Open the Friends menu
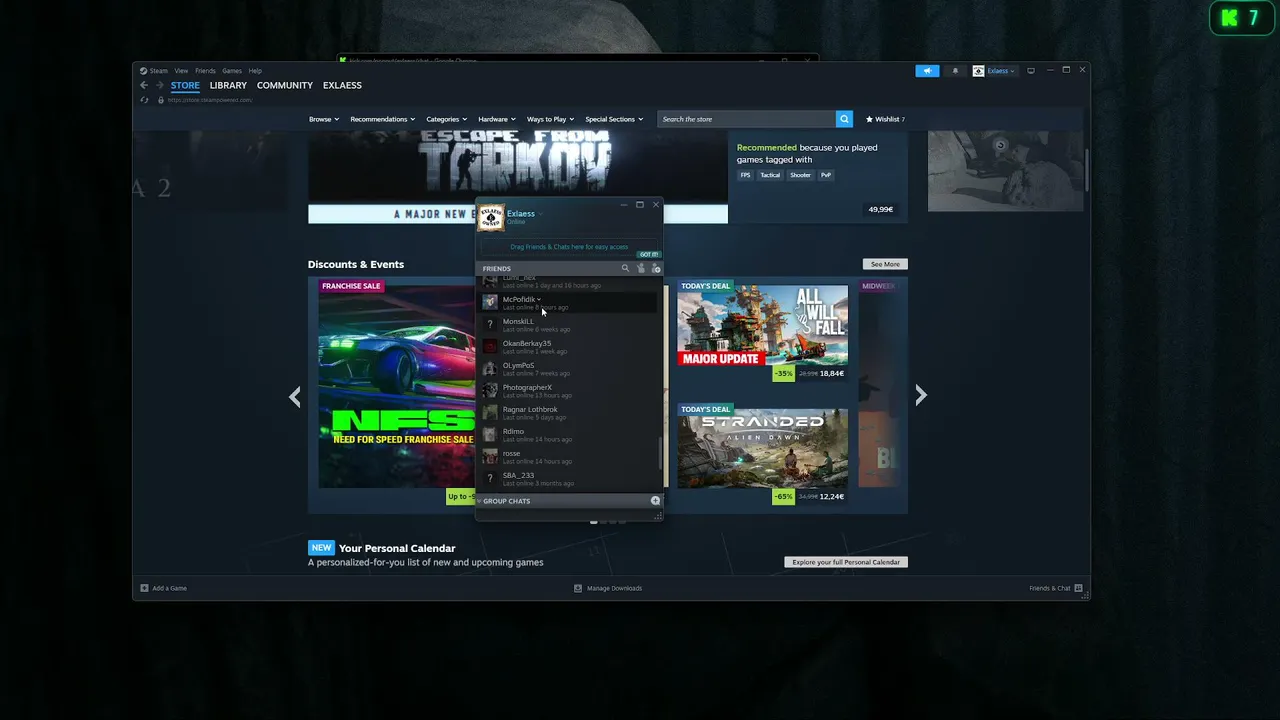The height and width of the screenshot is (720, 1280). coord(205,71)
